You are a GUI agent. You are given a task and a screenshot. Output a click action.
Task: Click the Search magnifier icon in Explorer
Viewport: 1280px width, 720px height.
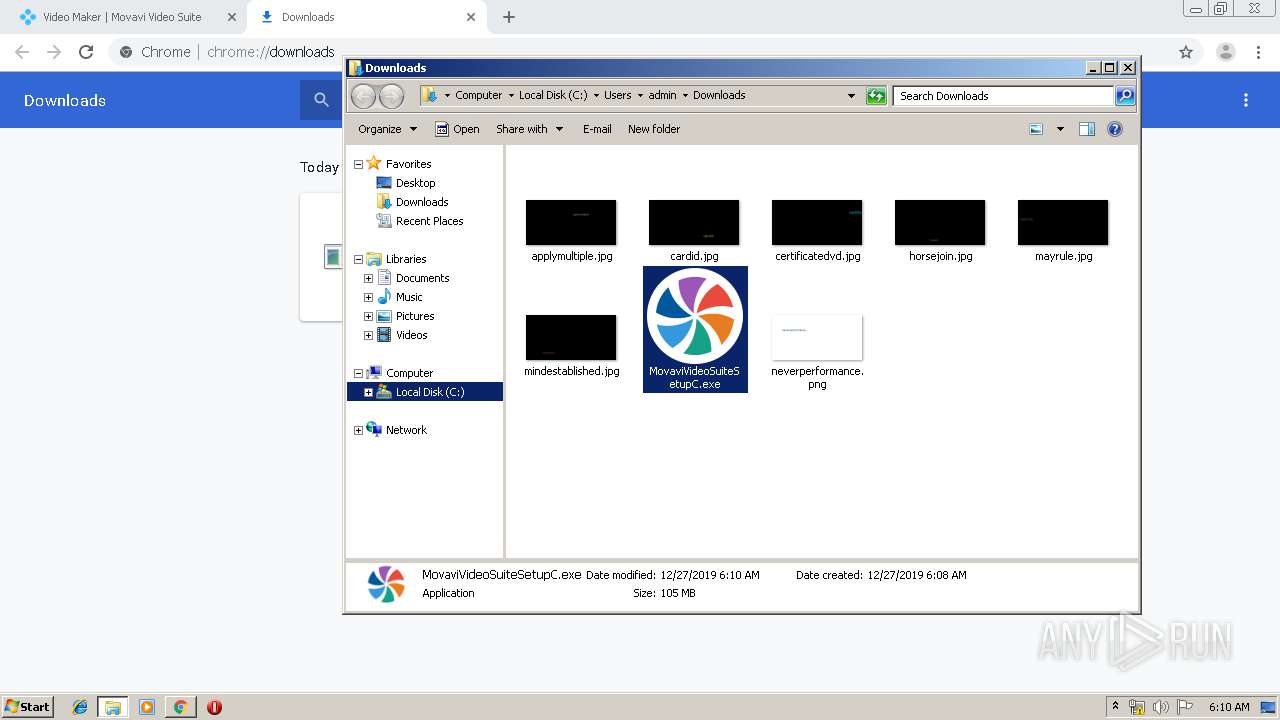1125,96
